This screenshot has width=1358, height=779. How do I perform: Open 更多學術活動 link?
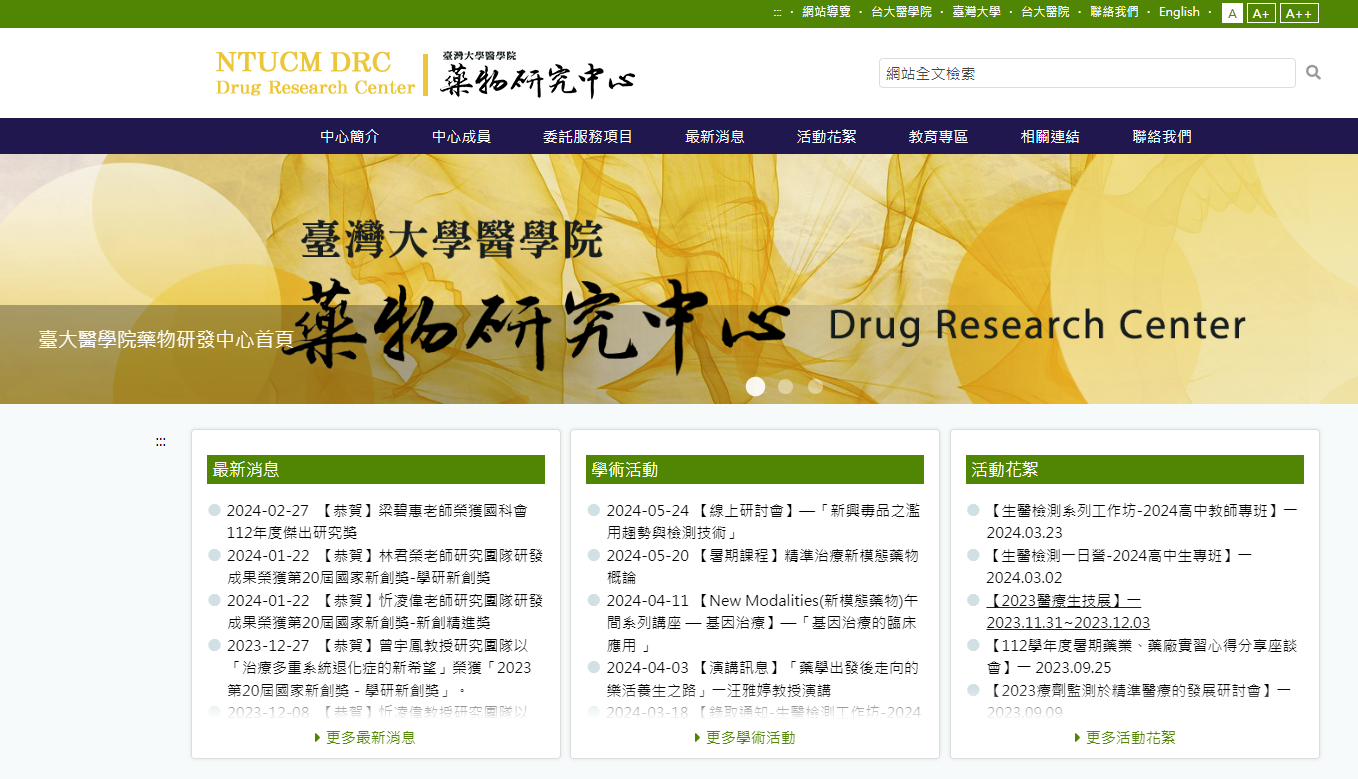[x=746, y=737]
